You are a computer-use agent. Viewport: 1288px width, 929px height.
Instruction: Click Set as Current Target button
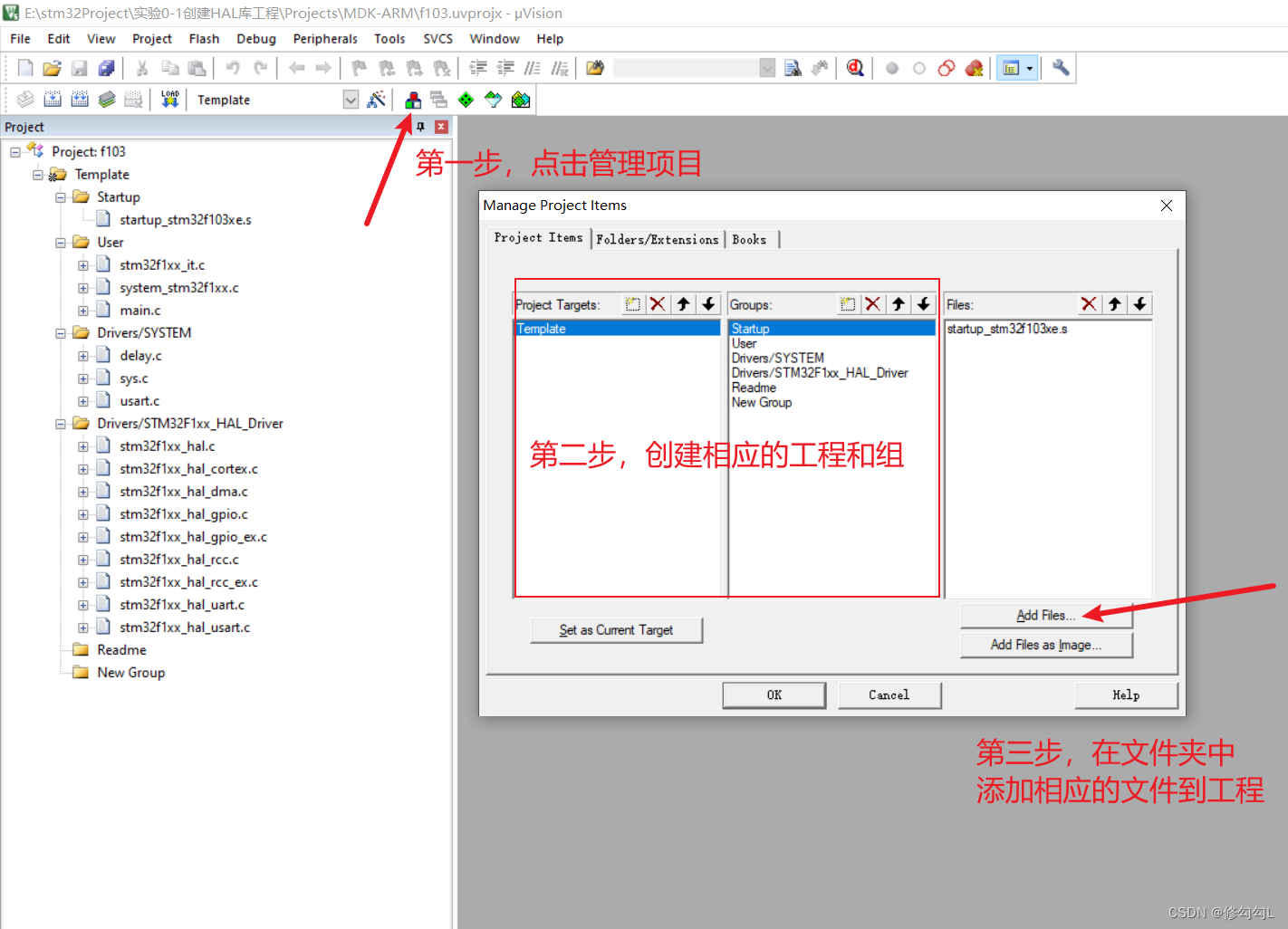[x=616, y=630]
